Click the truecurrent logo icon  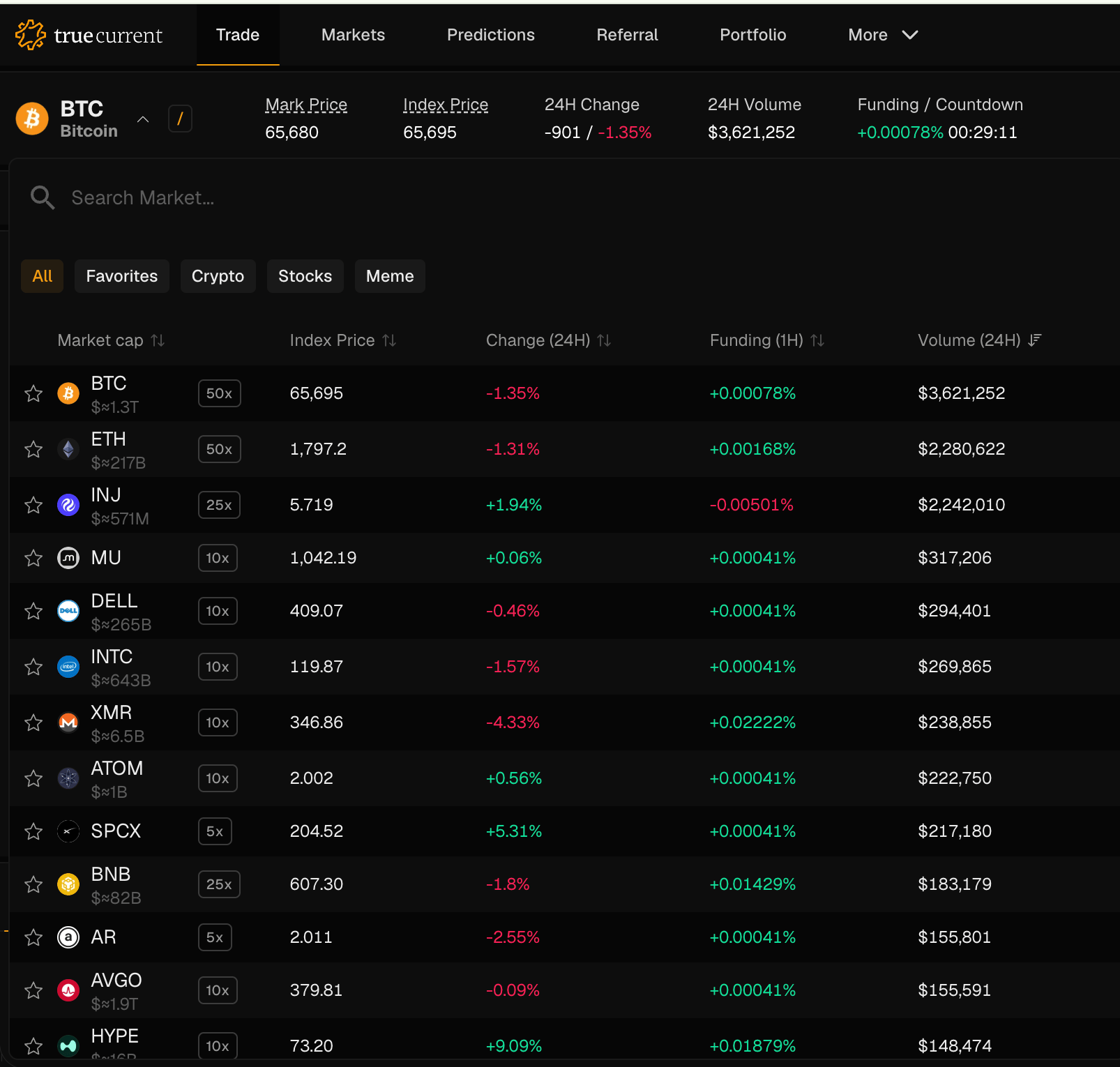(x=30, y=35)
